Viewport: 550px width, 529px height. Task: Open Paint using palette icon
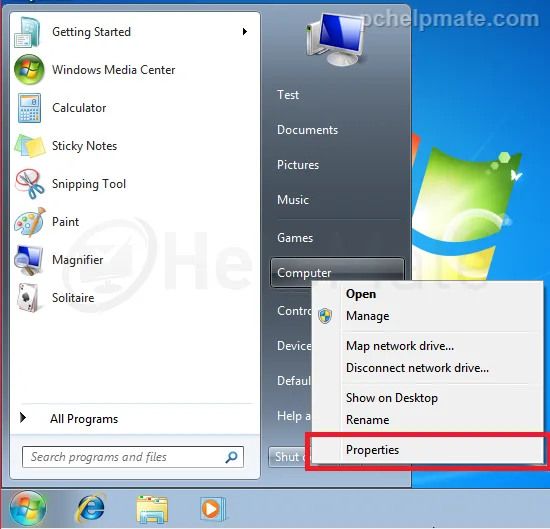coord(30,222)
